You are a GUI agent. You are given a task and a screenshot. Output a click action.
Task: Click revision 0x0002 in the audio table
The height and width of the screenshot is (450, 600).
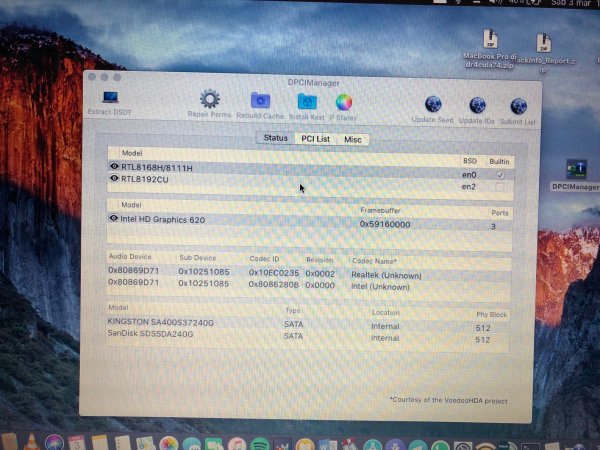point(320,274)
